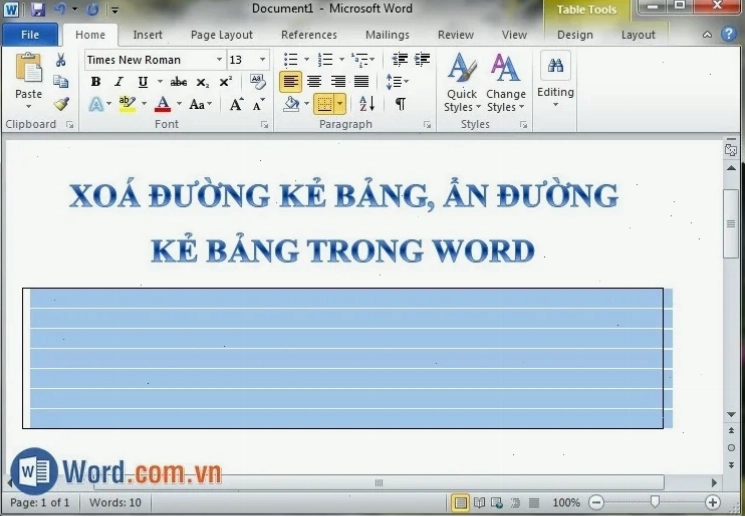Screen dimensions: 745x517
Task: Open Paragraph dialog launcher
Action: pyautogui.click(x=427, y=125)
